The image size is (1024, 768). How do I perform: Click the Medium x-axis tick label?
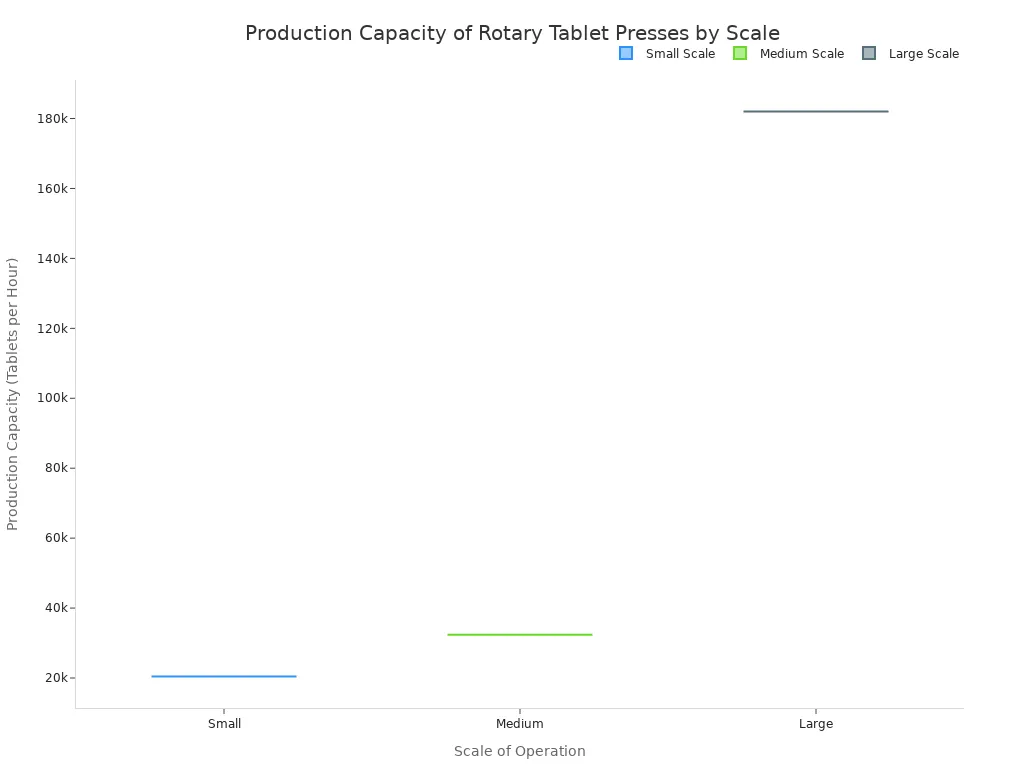(x=519, y=724)
